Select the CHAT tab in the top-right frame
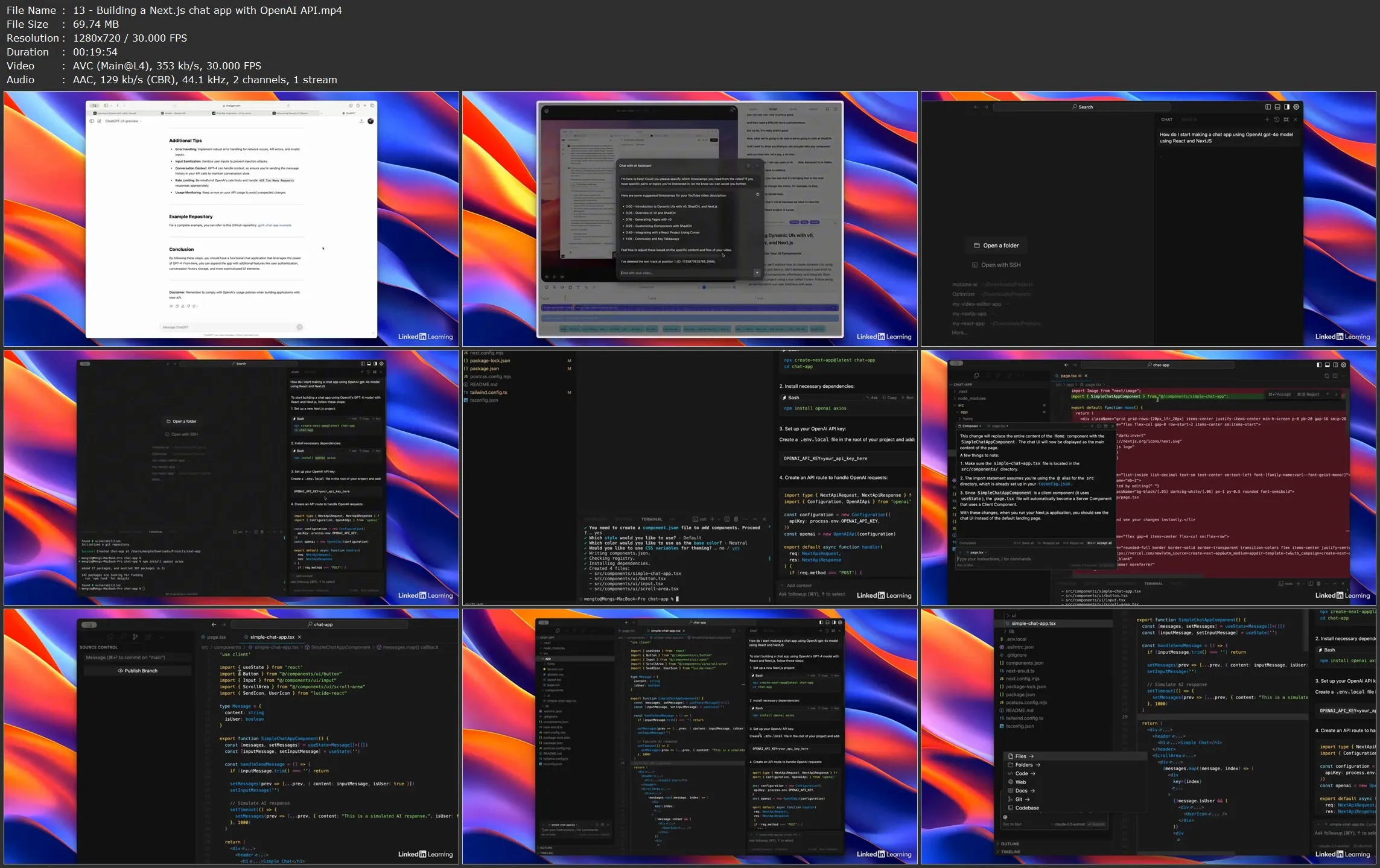1380x868 pixels. (1167, 119)
